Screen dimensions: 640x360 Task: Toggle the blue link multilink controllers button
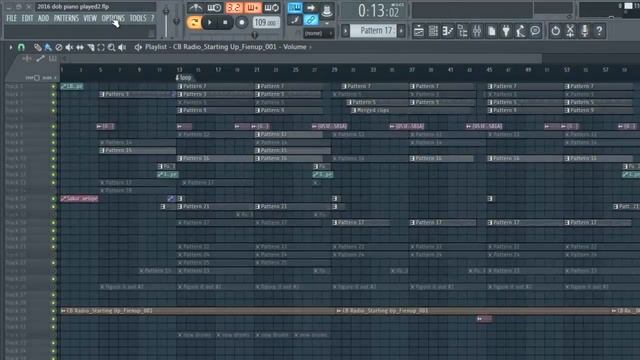tap(311, 20)
